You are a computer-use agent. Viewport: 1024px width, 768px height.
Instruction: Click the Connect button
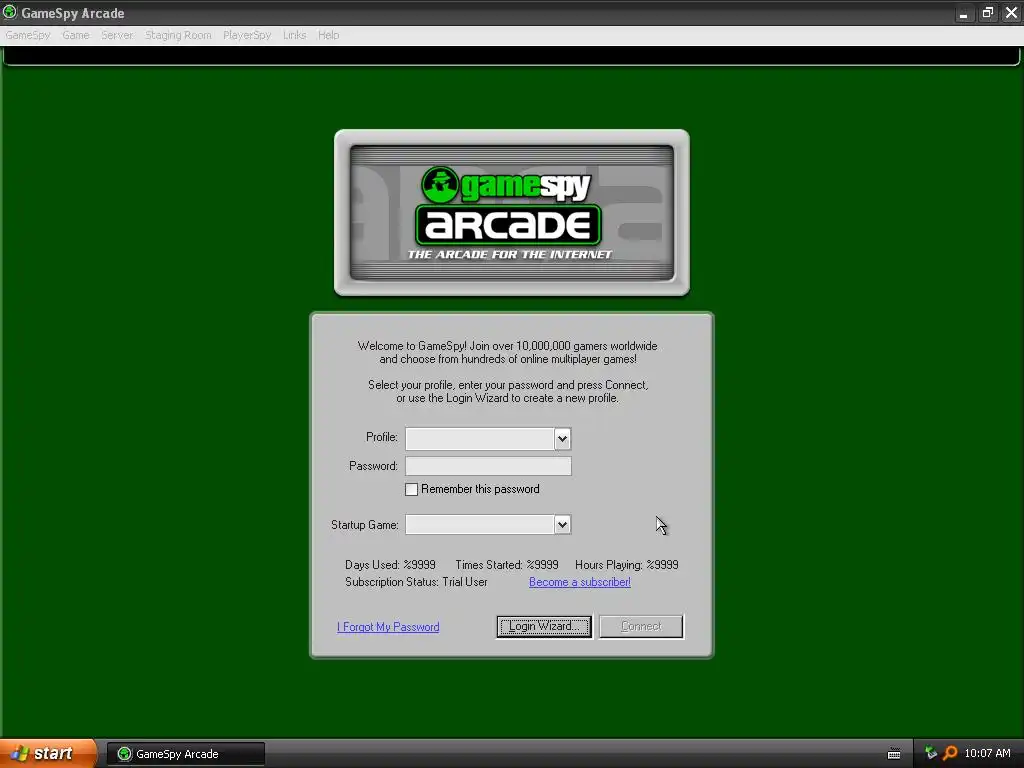[641, 626]
